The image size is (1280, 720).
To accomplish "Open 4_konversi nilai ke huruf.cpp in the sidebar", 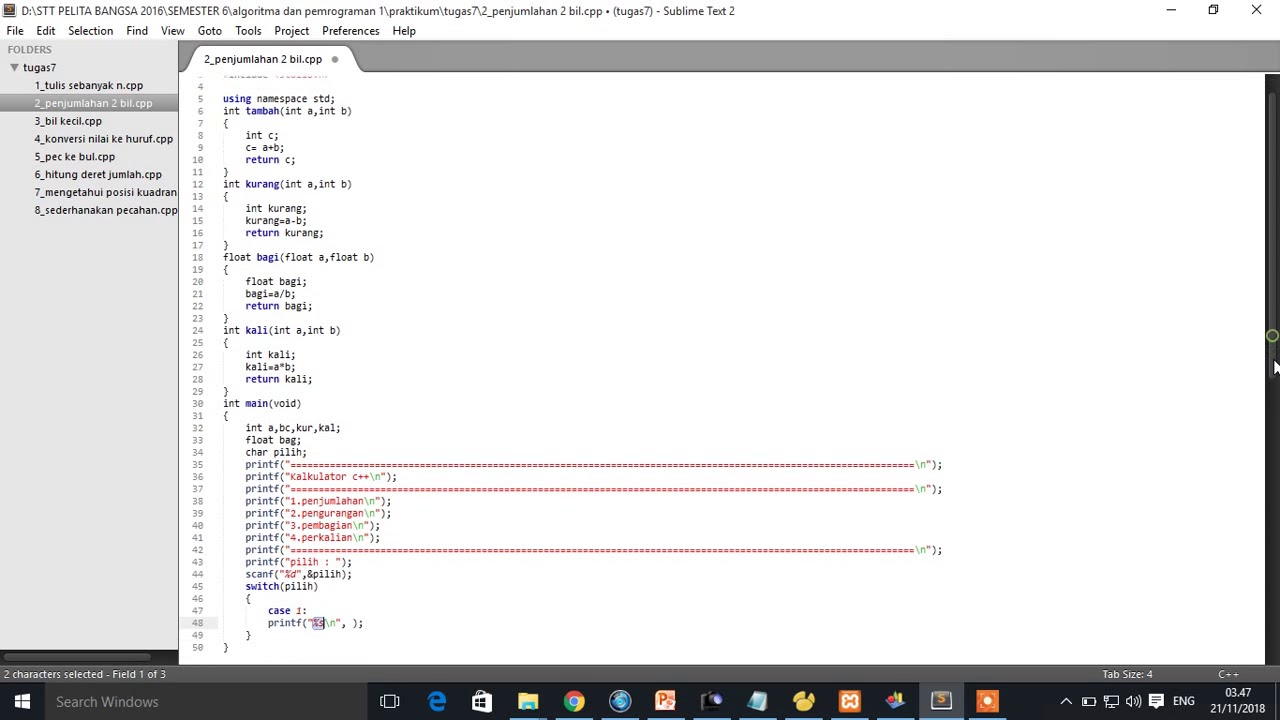I will 103,139.
